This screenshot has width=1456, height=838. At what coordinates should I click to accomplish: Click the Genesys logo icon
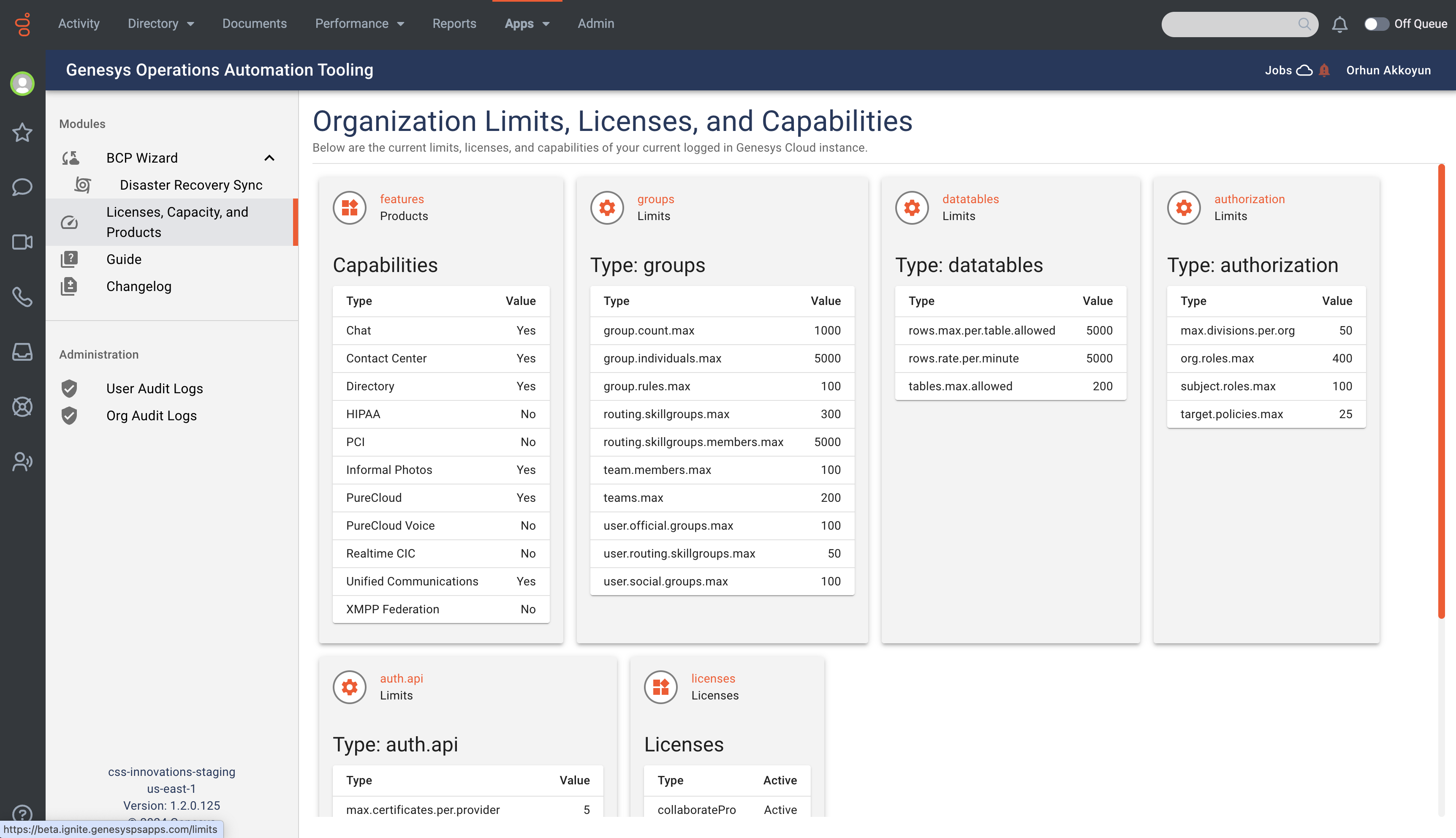point(23,24)
